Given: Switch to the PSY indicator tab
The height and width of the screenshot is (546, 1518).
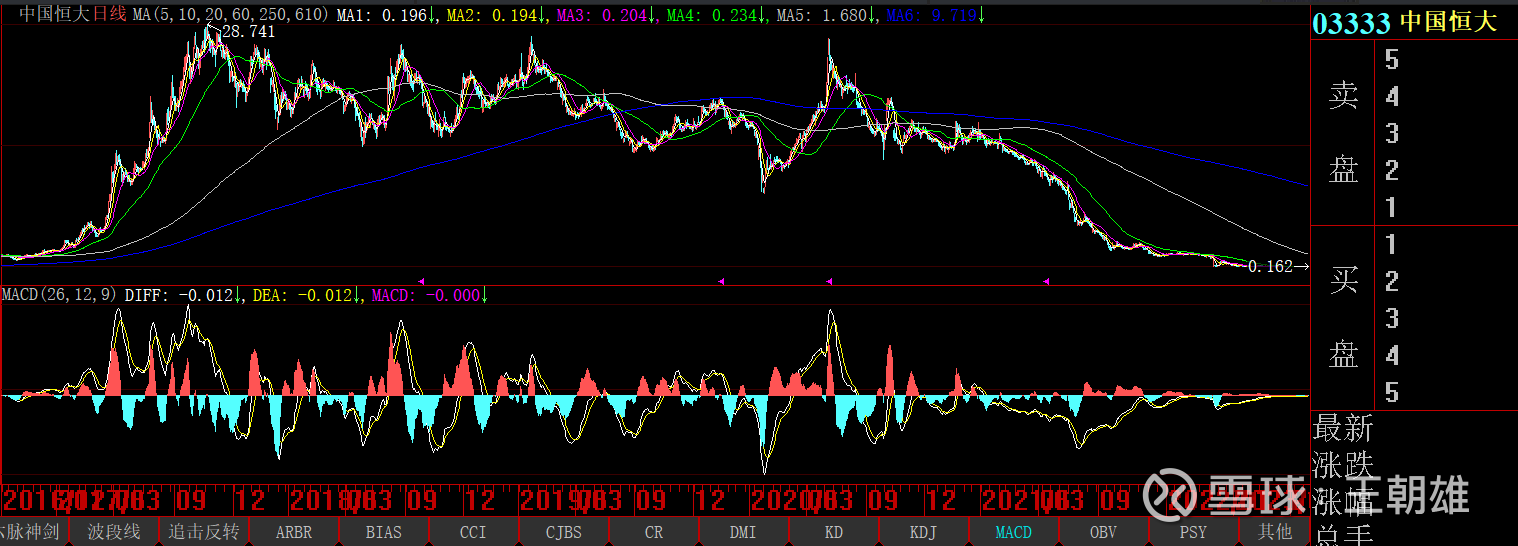Looking at the screenshot, I should 1194,532.
